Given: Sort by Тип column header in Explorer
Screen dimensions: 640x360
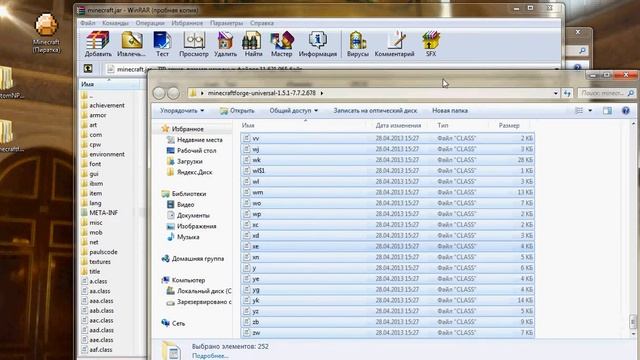Looking at the screenshot, I should point(443,125).
